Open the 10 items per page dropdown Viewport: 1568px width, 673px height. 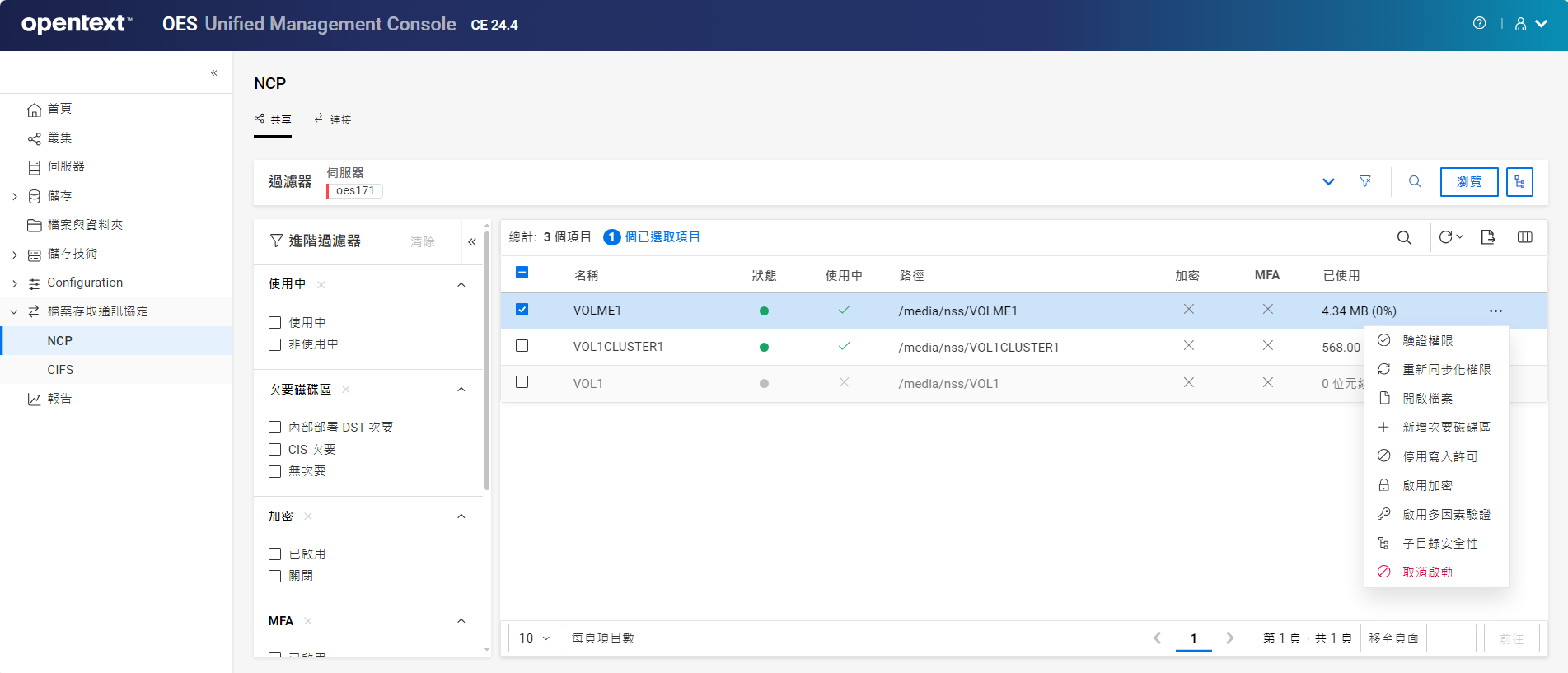click(x=535, y=638)
